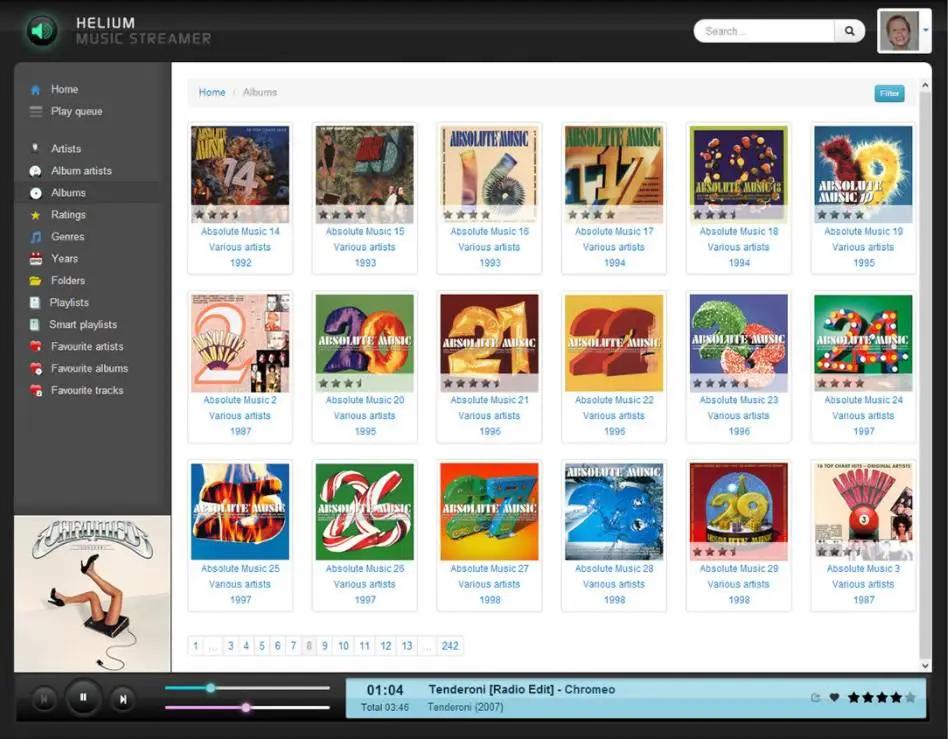Mark the playing track as favourite with heart
Screen dimensions: 948x739
coord(834,698)
